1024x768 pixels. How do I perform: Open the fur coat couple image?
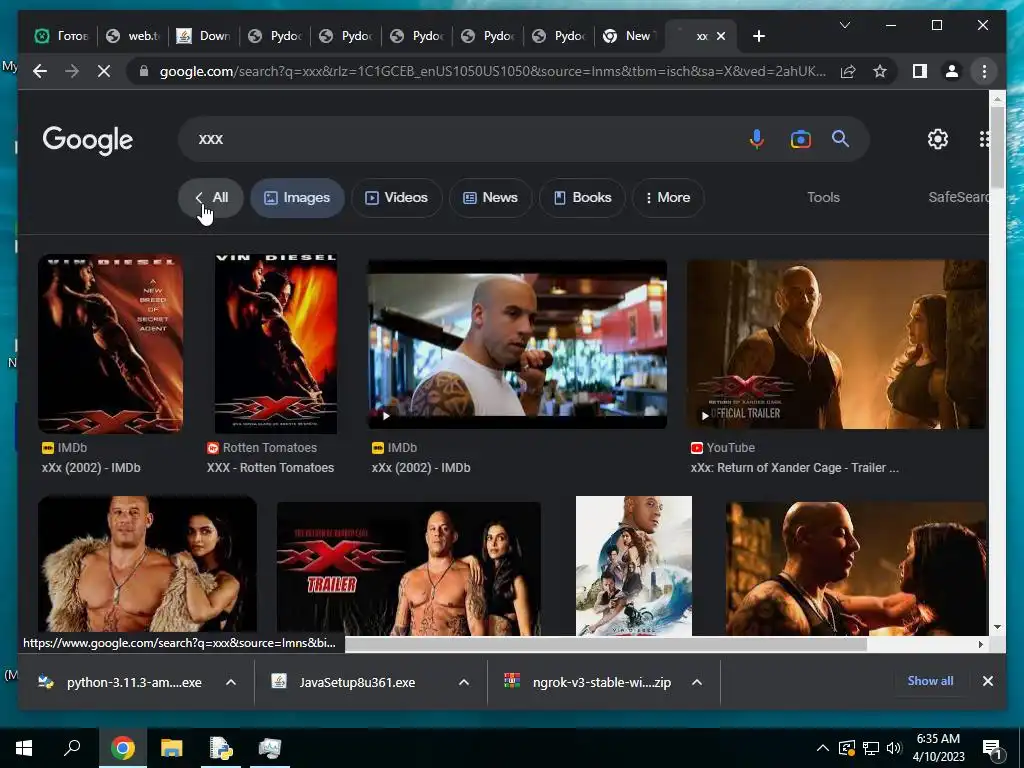[x=147, y=566]
